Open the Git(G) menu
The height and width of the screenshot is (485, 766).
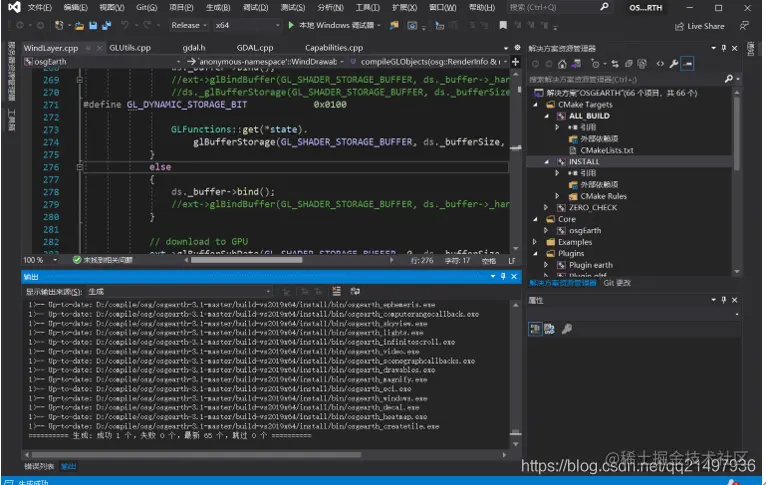(x=146, y=7)
